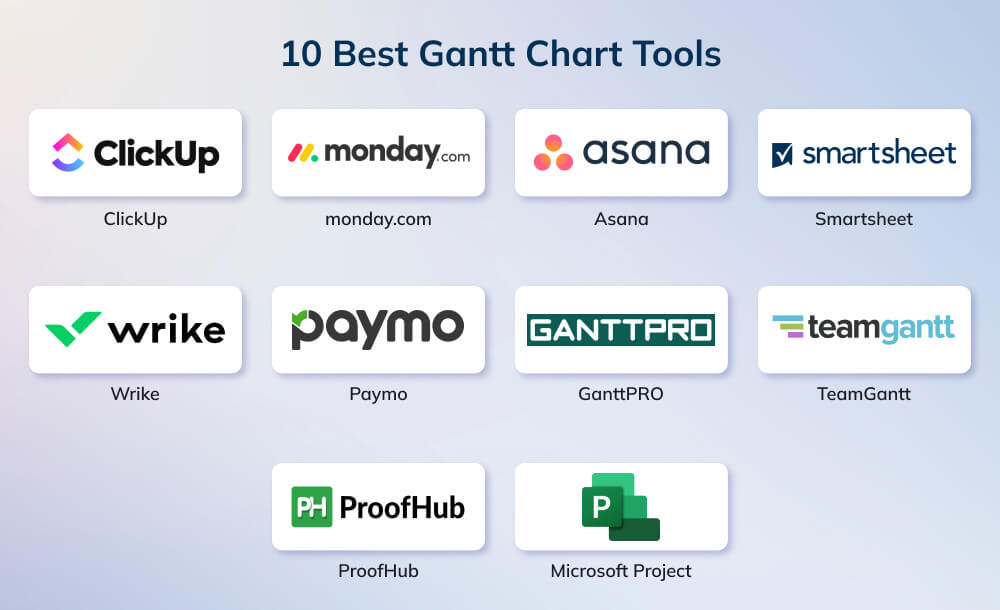Screen dimensions: 1000x610
Task: Click the green PH ProofHub icon
Action: coord(313,506)
